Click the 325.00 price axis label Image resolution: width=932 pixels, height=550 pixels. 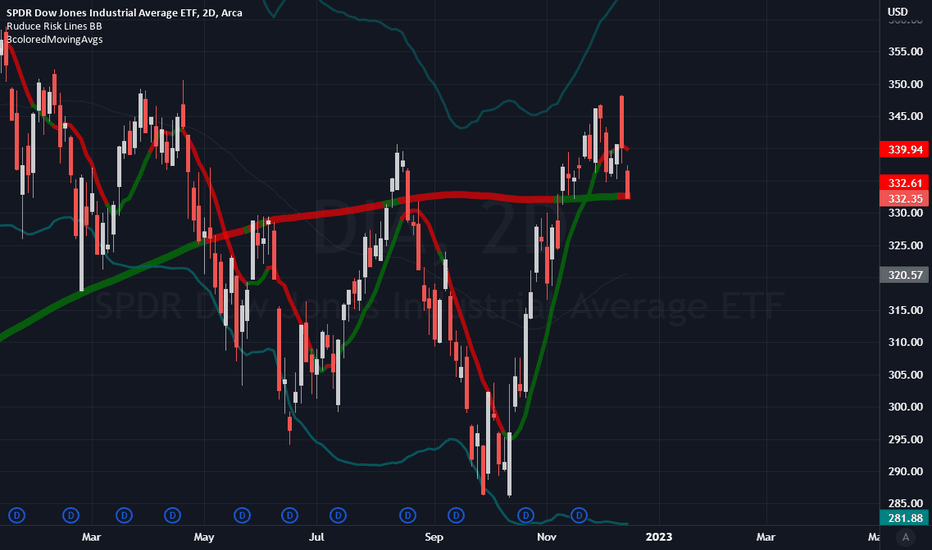click(x=905, y=246)
